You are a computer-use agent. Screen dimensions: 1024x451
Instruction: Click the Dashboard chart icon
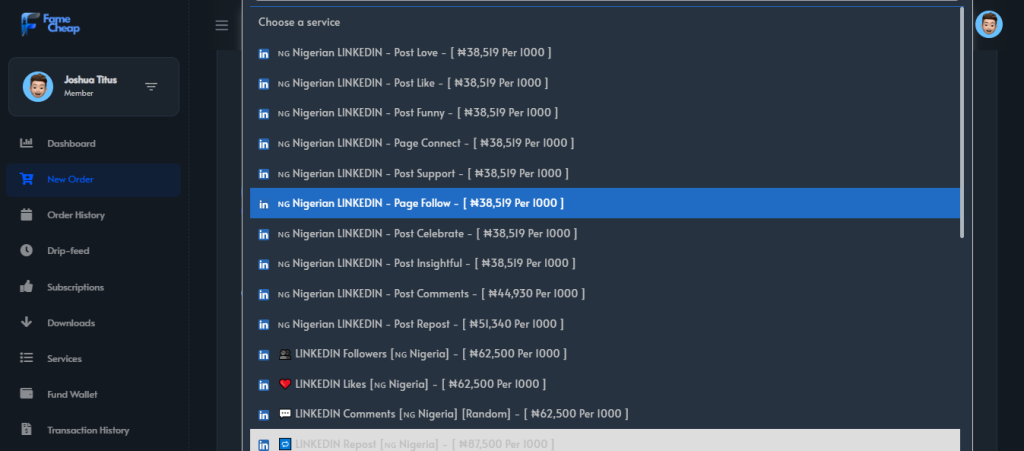pos(26,143)
